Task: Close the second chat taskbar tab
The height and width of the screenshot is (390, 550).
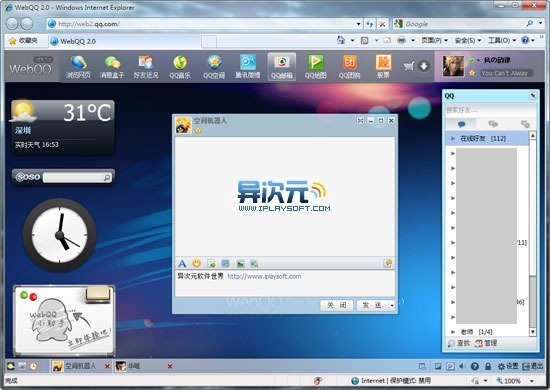Action: coord(170,367)
